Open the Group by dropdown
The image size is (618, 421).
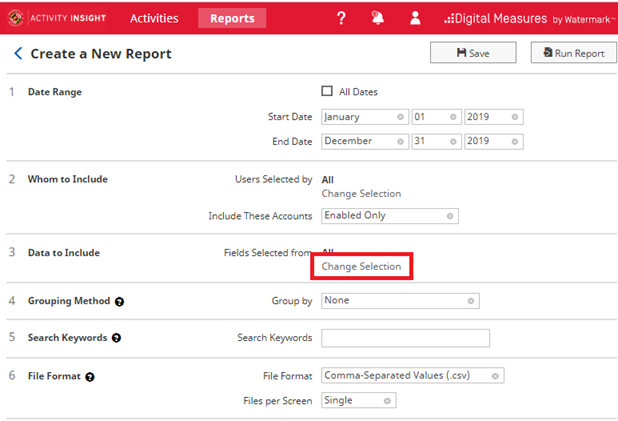click(x=400, y=300)
